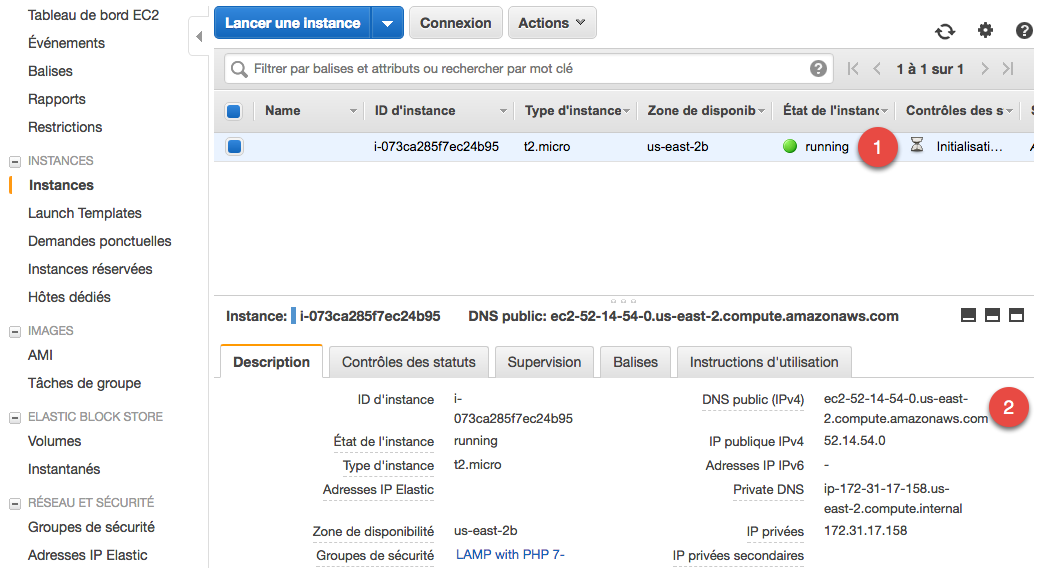Switch to the Contrôles des statuts tab
The image size is (1045, 569).
pyautogui.click(x=408, y=362)
